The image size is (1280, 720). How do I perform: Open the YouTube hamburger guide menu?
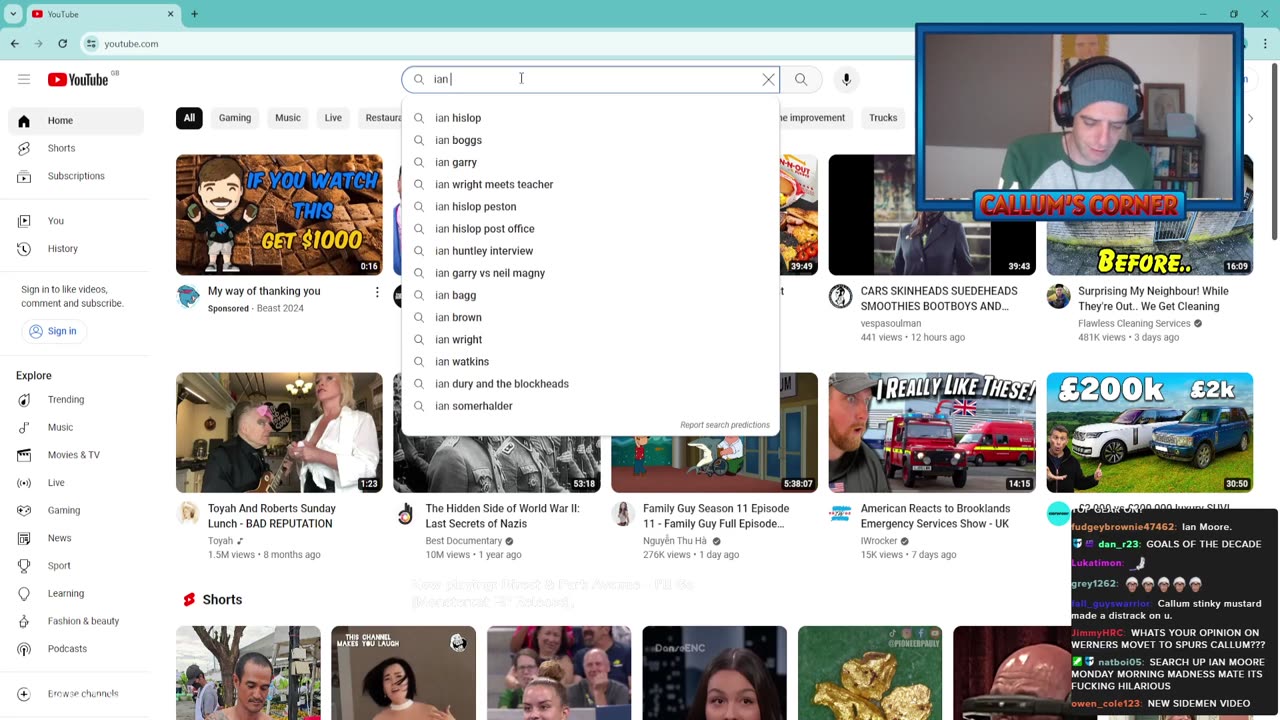click(24, 79)
